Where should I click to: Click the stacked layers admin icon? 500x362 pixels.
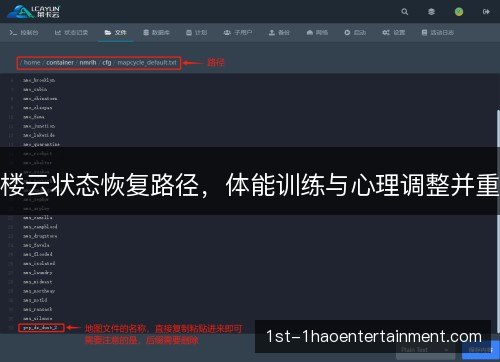click(431, 12)
